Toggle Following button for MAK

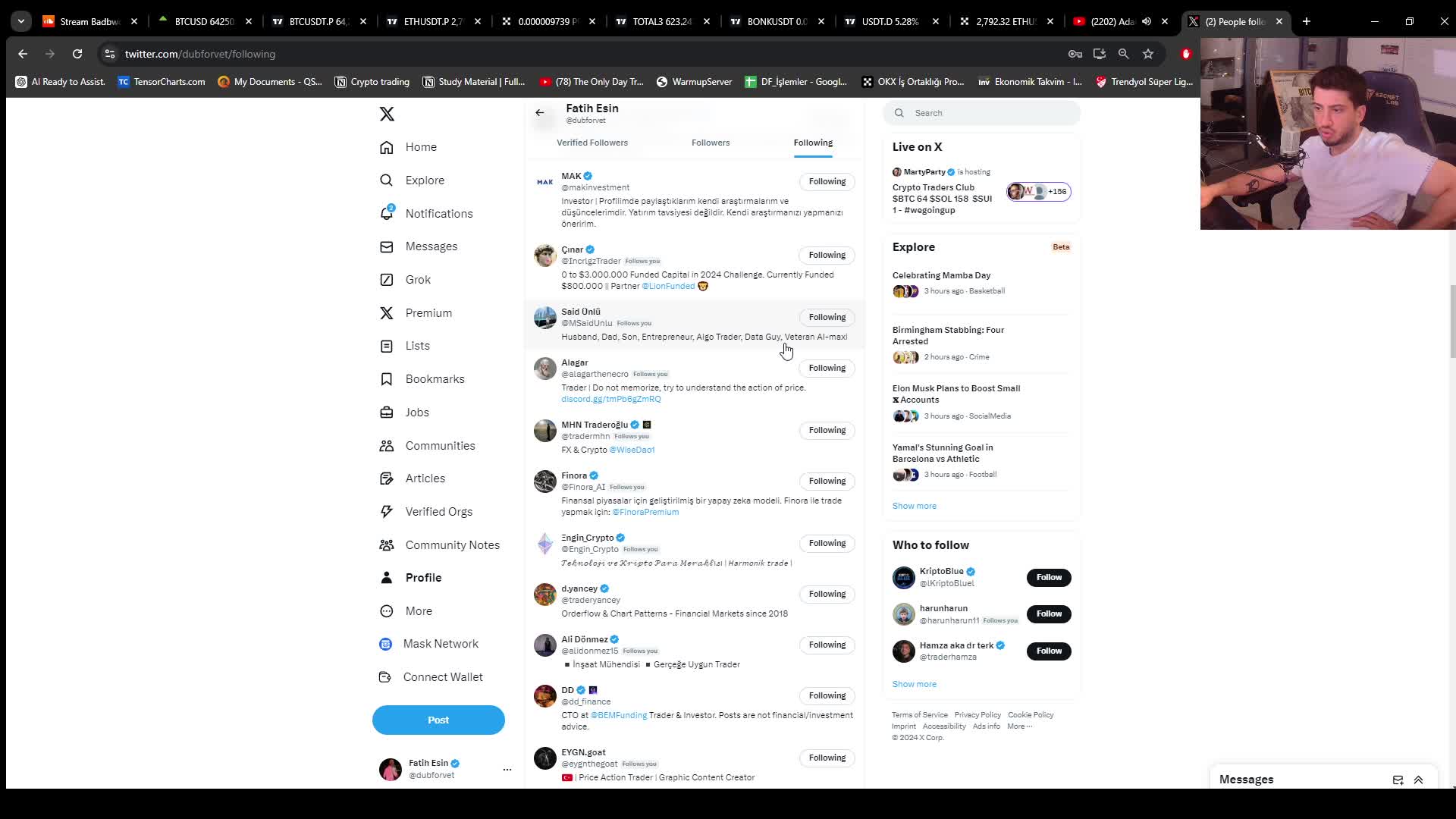tap(827, 181)
